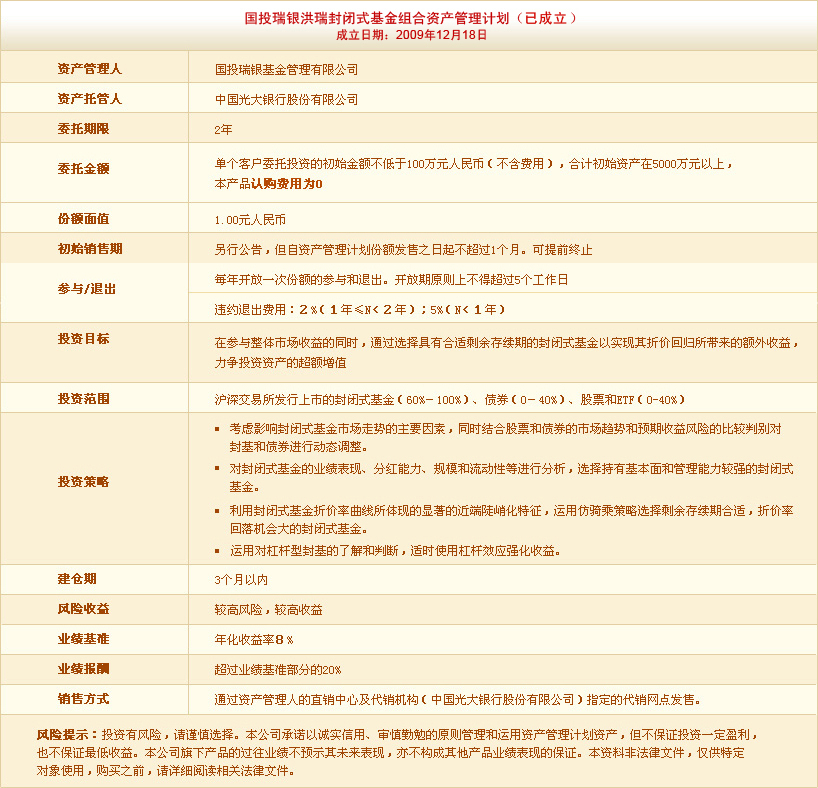This screenshot has width=818, height=788.
Task: Click the 投资范围 allocation text
Action: [450, 399]
